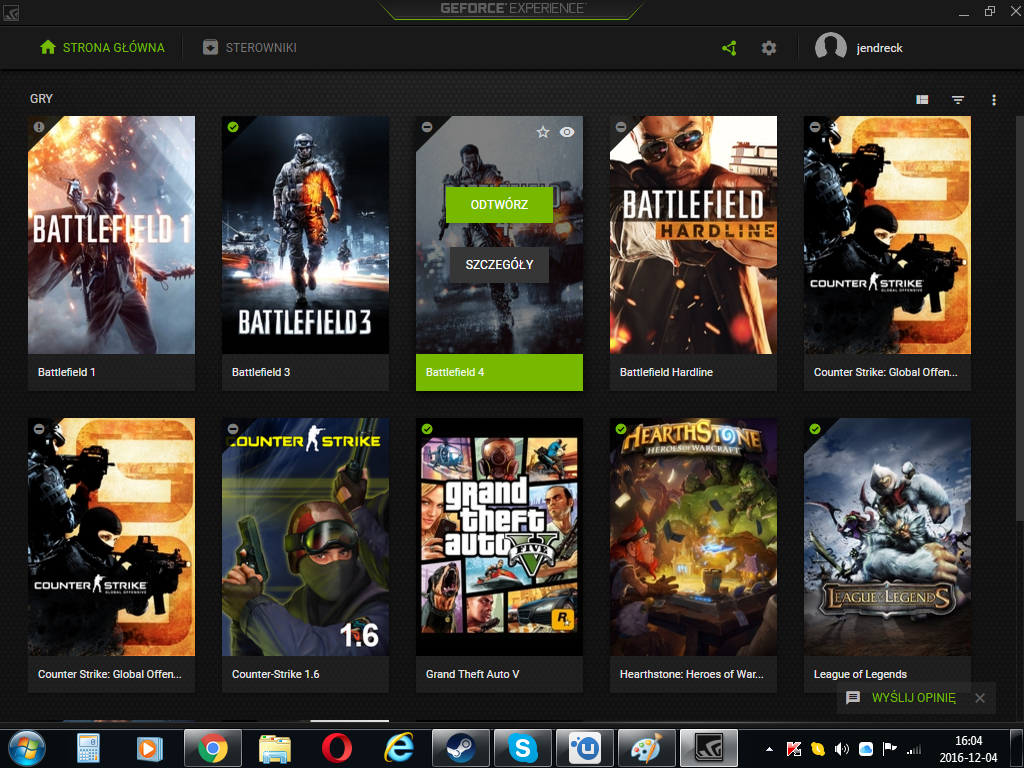Open the share overlay icon
The width and height of the screenshot is (1024, 768).
coord(729,48)
